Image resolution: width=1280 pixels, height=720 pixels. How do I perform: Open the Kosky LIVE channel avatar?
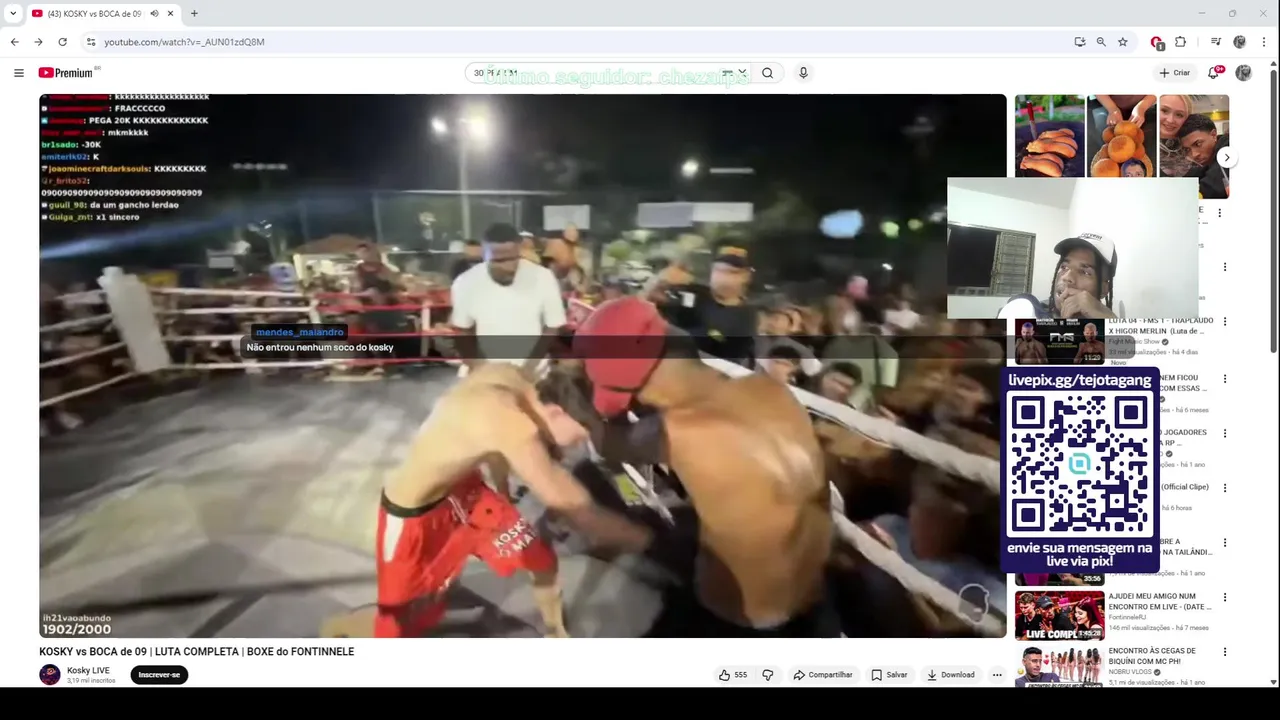[x=50, y=675]
